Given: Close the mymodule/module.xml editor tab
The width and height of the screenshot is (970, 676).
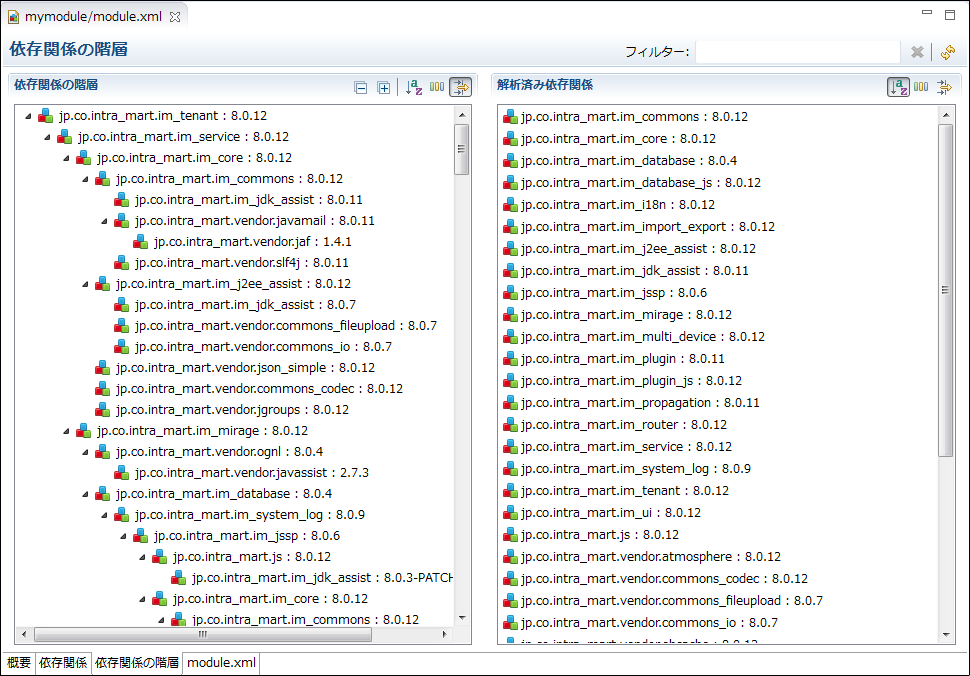Looking at the screenshot, I should [175, 17].
